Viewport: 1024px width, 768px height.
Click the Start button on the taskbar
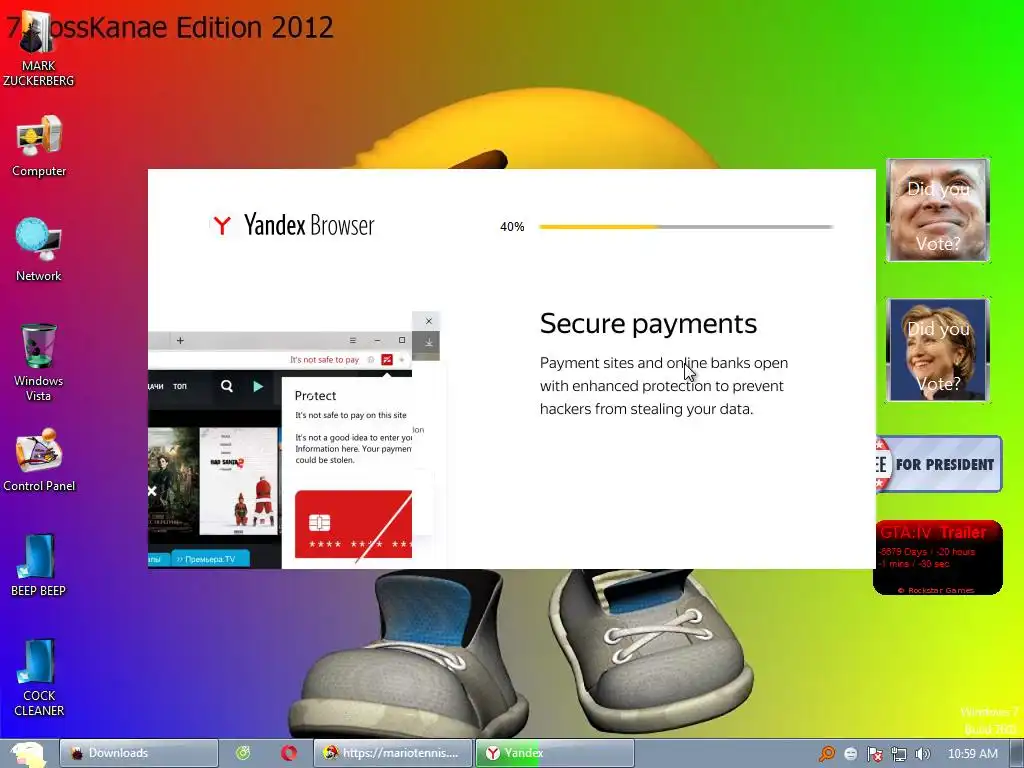point(27,754)
